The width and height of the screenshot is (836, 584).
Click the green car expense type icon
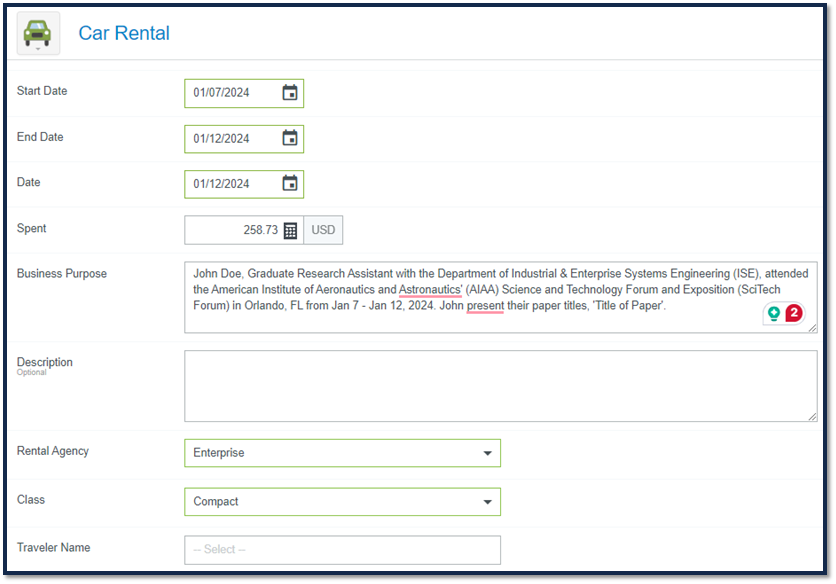tap(38, 33)
